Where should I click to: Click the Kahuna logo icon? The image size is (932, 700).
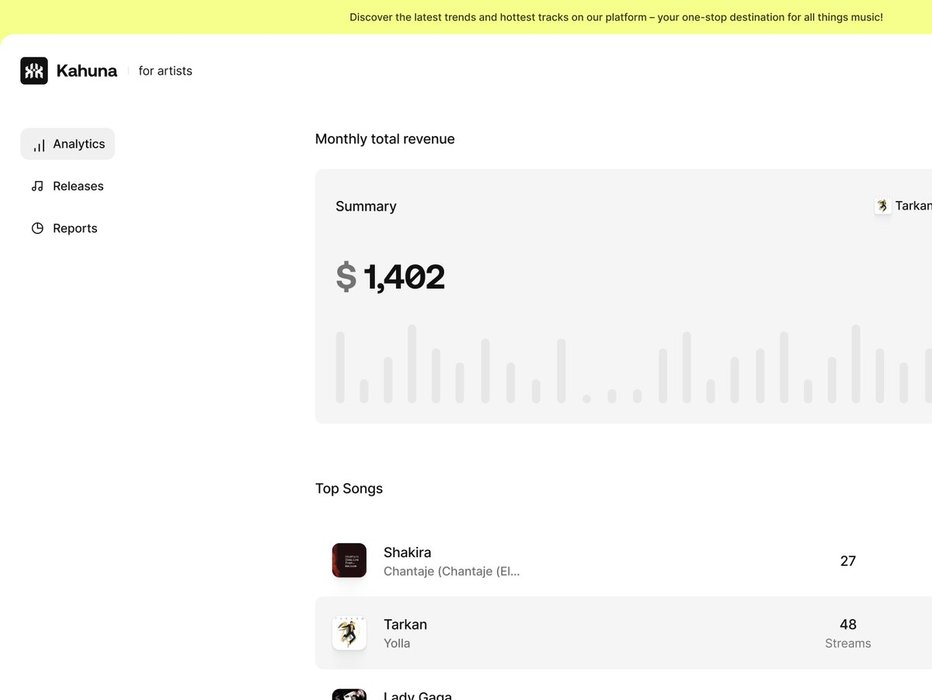pyautogui.click(x=34, y=71)
